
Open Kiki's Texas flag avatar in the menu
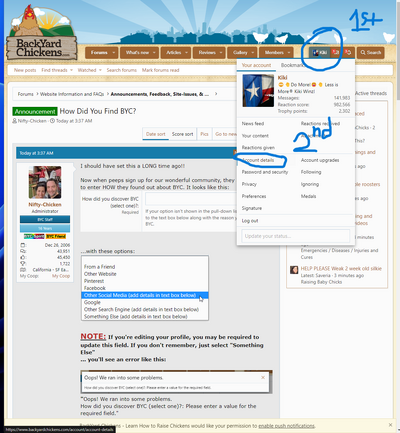[x=258, y=90]
